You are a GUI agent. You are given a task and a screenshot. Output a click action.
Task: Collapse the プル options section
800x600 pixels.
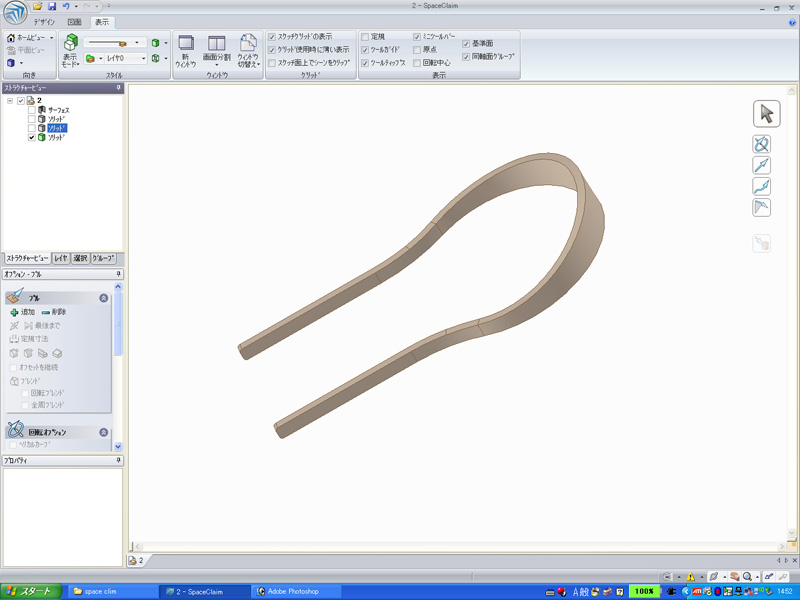[104, 298]
